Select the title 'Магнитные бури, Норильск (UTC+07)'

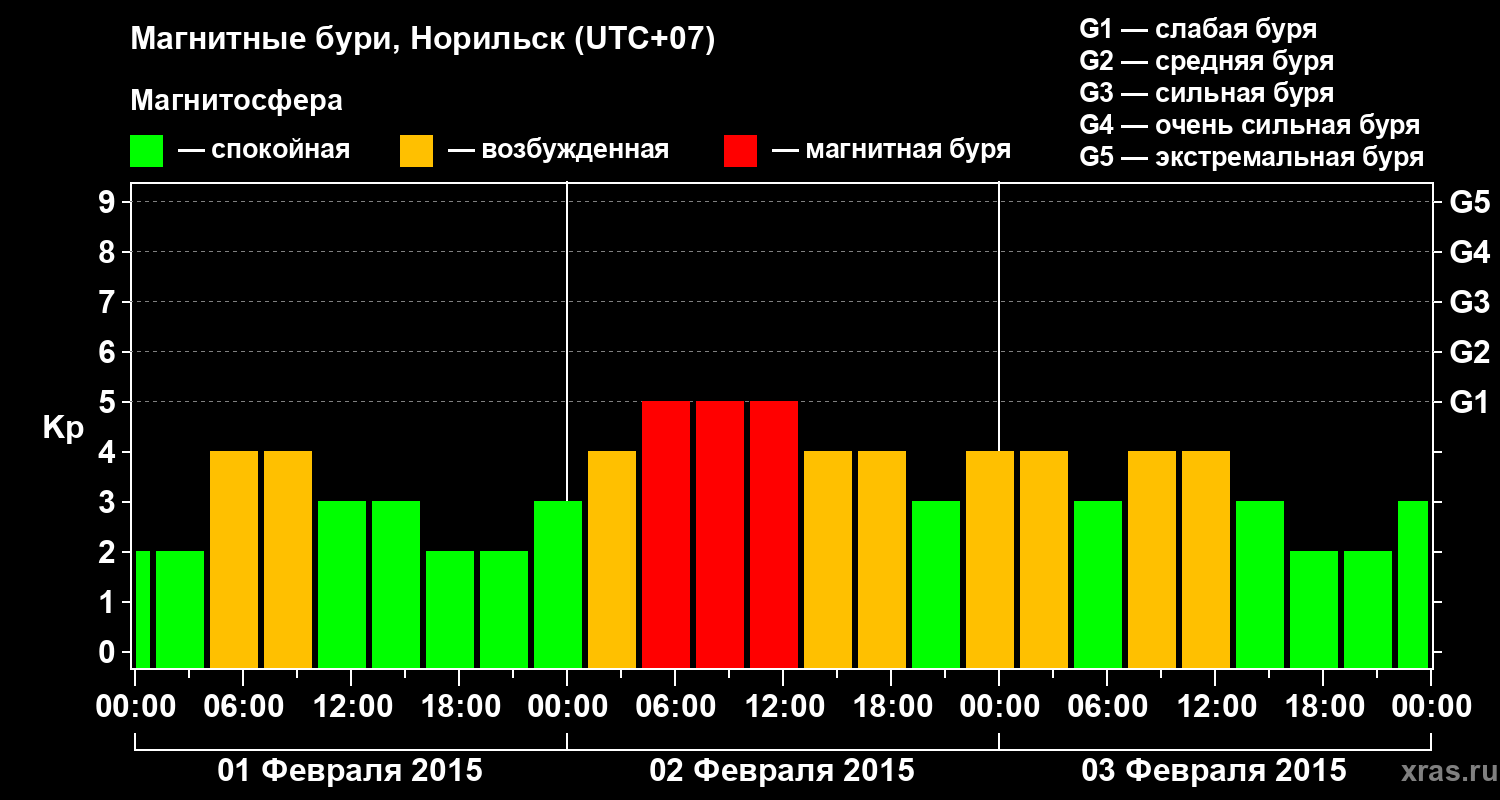[423, 40]
